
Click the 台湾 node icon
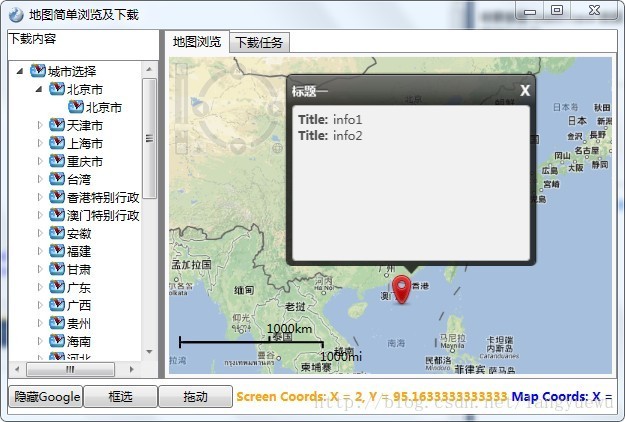[x=57, y=179]
